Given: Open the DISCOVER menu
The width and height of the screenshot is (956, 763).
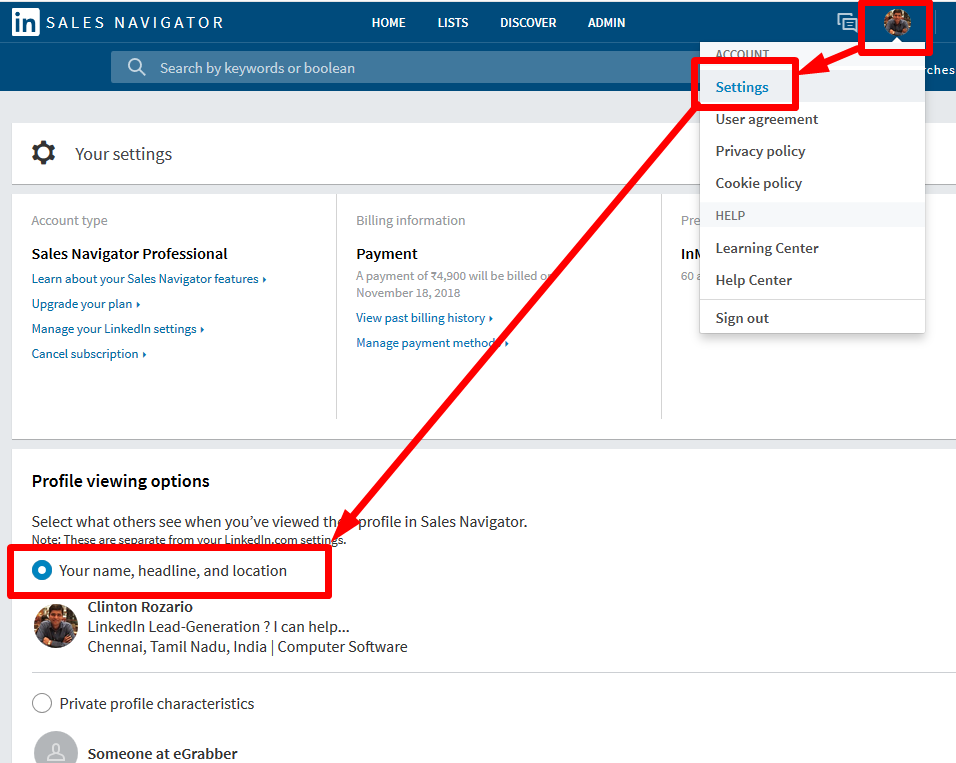Looking at the screenshot, I should [528, 23].
